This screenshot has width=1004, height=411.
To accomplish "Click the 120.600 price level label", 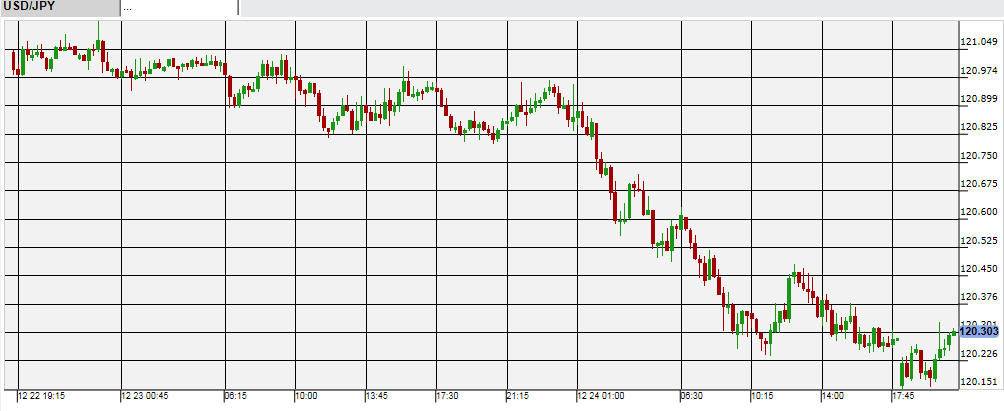I will click(x=979, y=212).
